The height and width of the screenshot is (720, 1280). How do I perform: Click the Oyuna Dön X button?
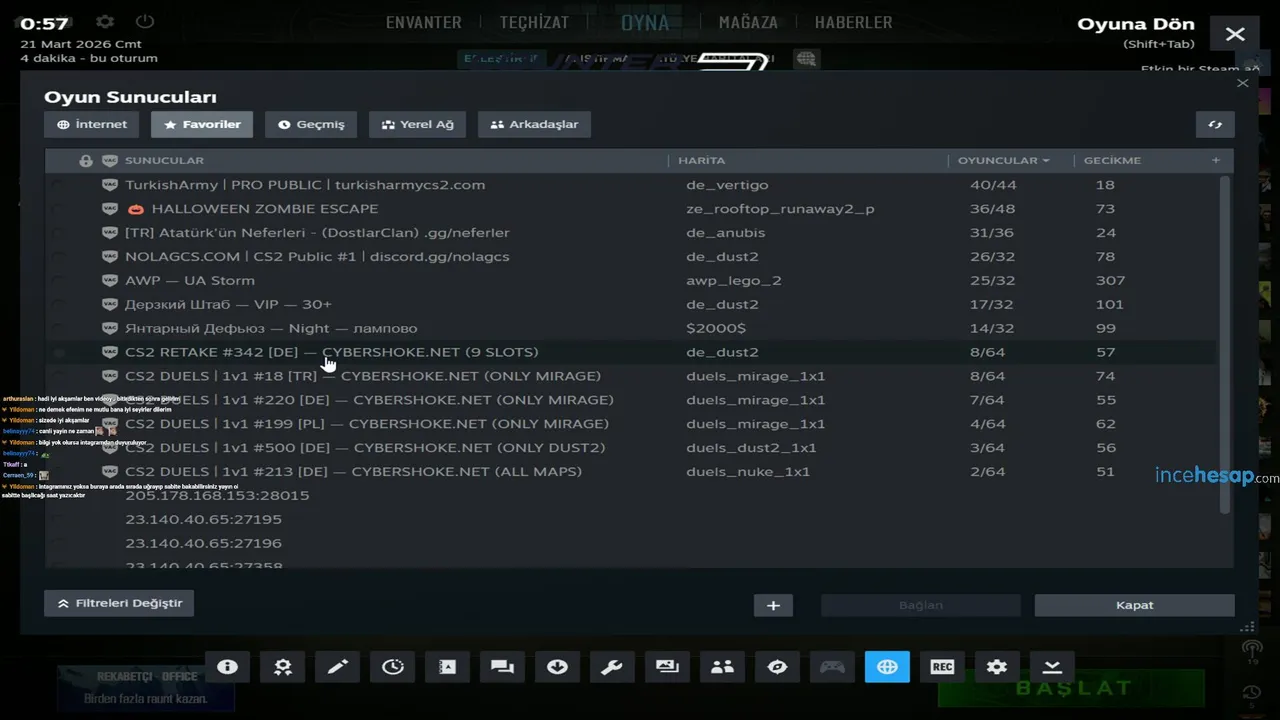pyautogui.click(x=1235, y=34)
